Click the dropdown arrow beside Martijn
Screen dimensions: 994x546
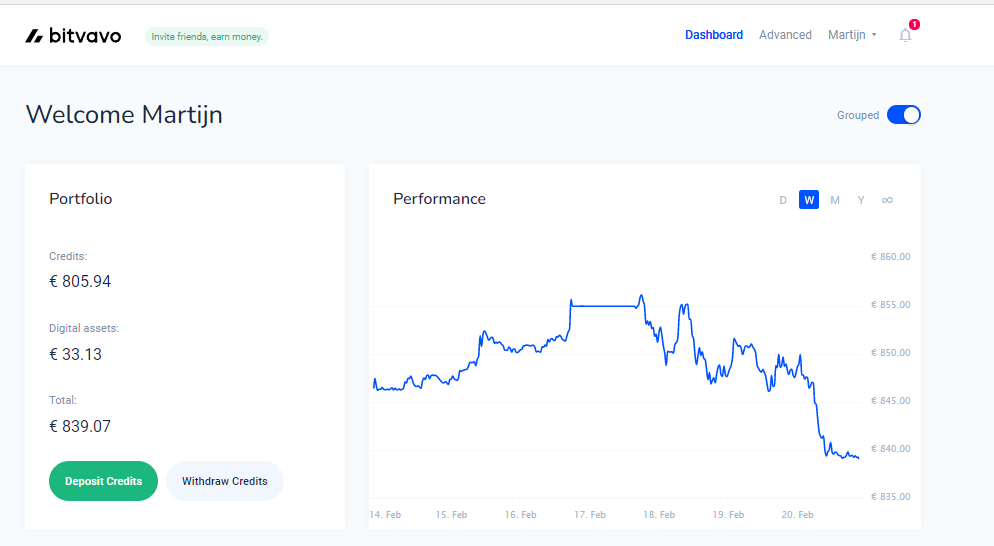coord(874,35)
